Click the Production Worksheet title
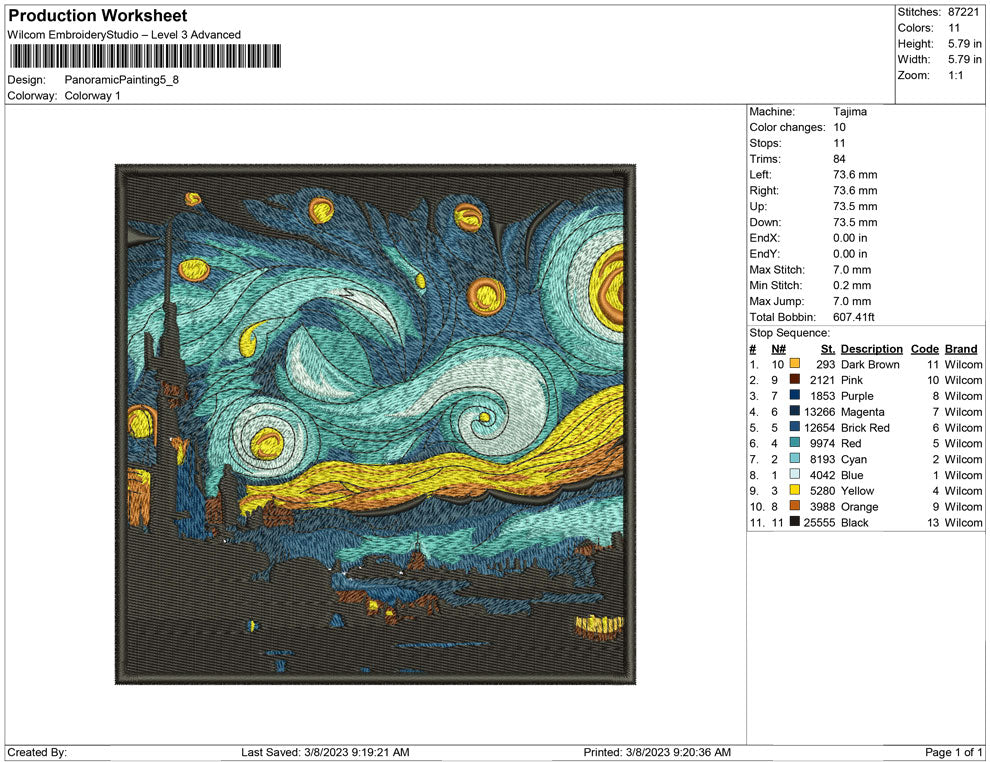The height and width of the screenshot is (762, 990). (x=98, y=16)
